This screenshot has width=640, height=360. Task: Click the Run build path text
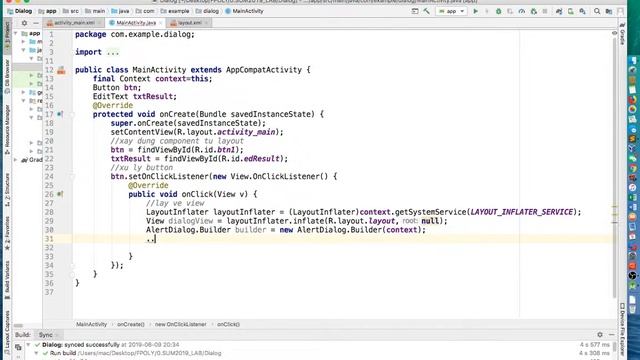(x=149, y=353)
